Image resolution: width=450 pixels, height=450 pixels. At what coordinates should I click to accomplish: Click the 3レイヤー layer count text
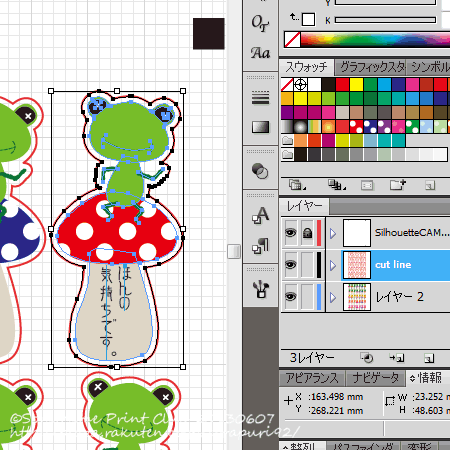[312, 358]
